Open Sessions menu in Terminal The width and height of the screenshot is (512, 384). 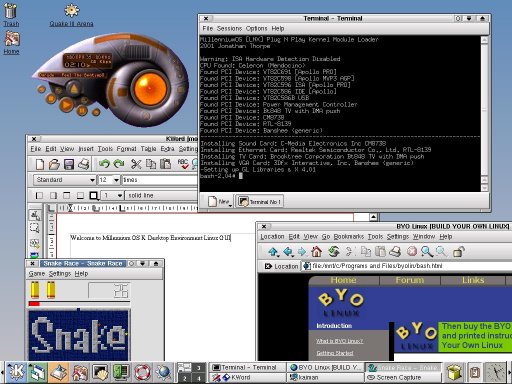pos(229,28)
